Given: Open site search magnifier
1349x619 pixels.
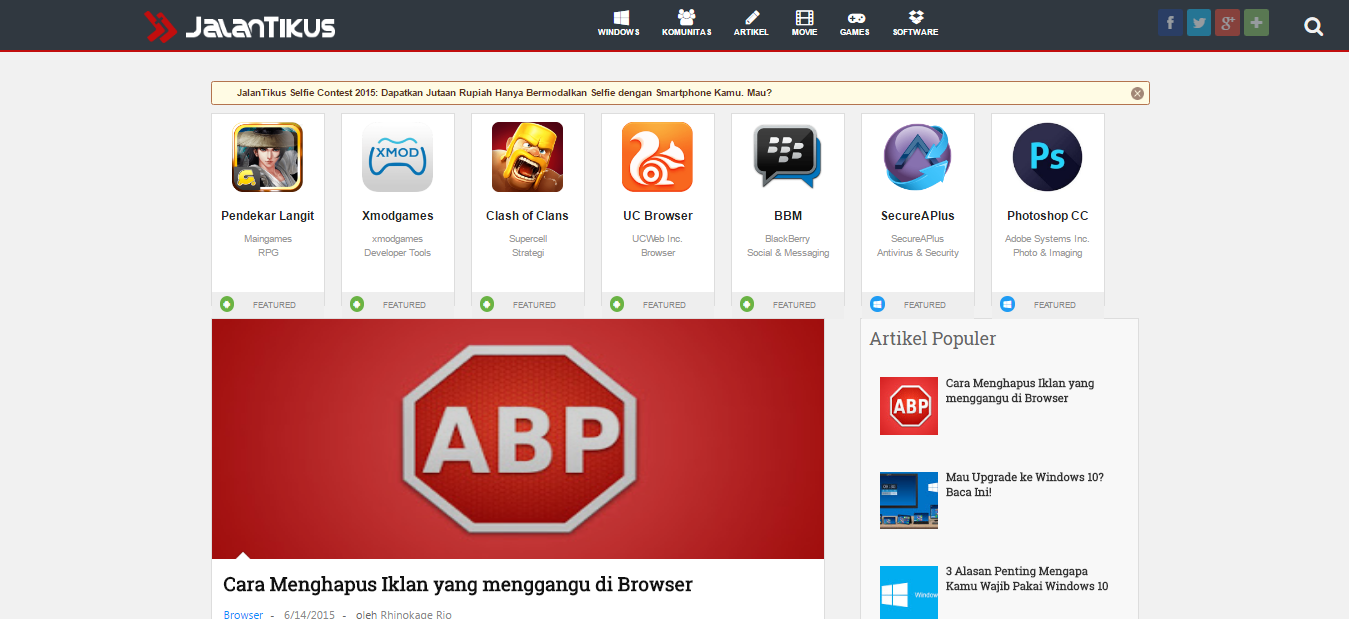Looking at the screenshot, I should [1314, 27].
